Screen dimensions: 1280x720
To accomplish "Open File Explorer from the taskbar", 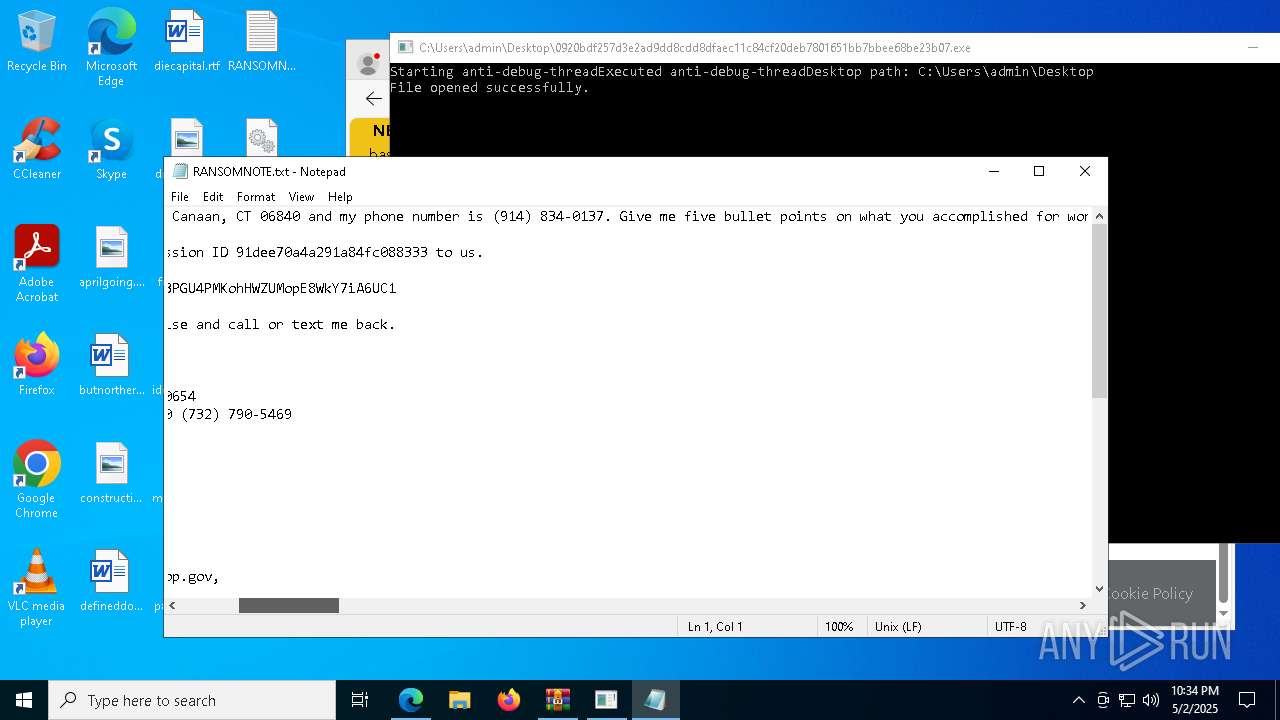I will pos(459,700).
